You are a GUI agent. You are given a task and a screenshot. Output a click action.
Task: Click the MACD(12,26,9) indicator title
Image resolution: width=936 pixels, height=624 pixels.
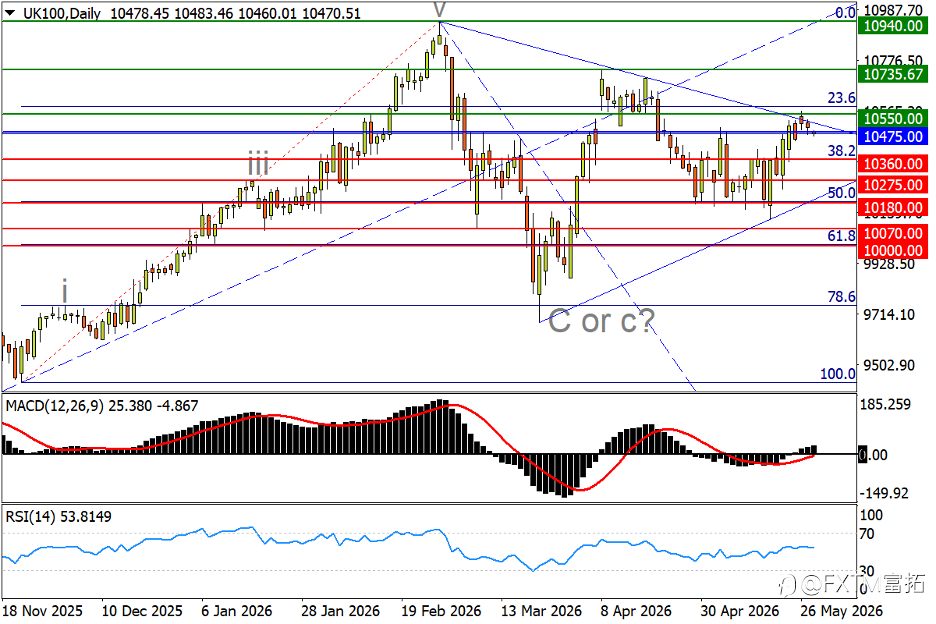tap(54, 406)
